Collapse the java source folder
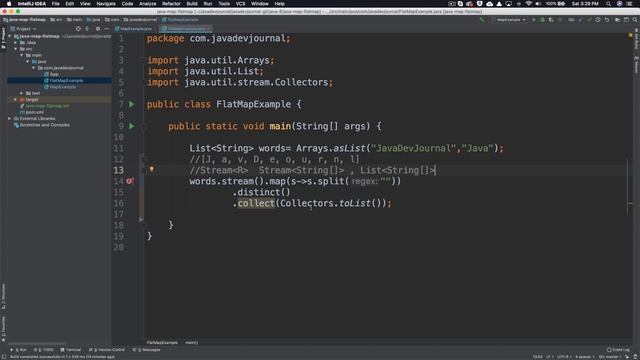 point(28,62)
